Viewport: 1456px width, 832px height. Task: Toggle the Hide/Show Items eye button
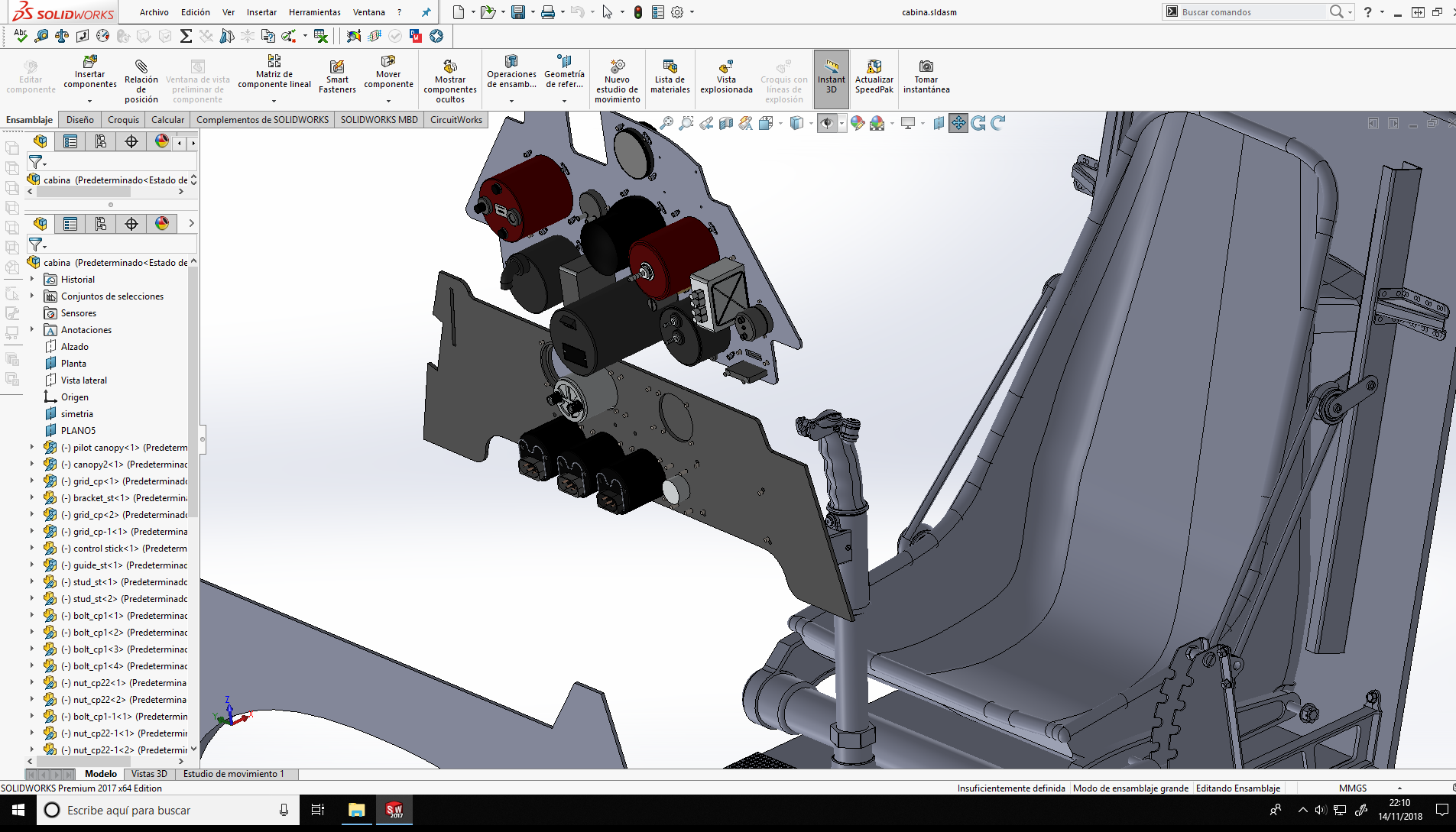826,123
